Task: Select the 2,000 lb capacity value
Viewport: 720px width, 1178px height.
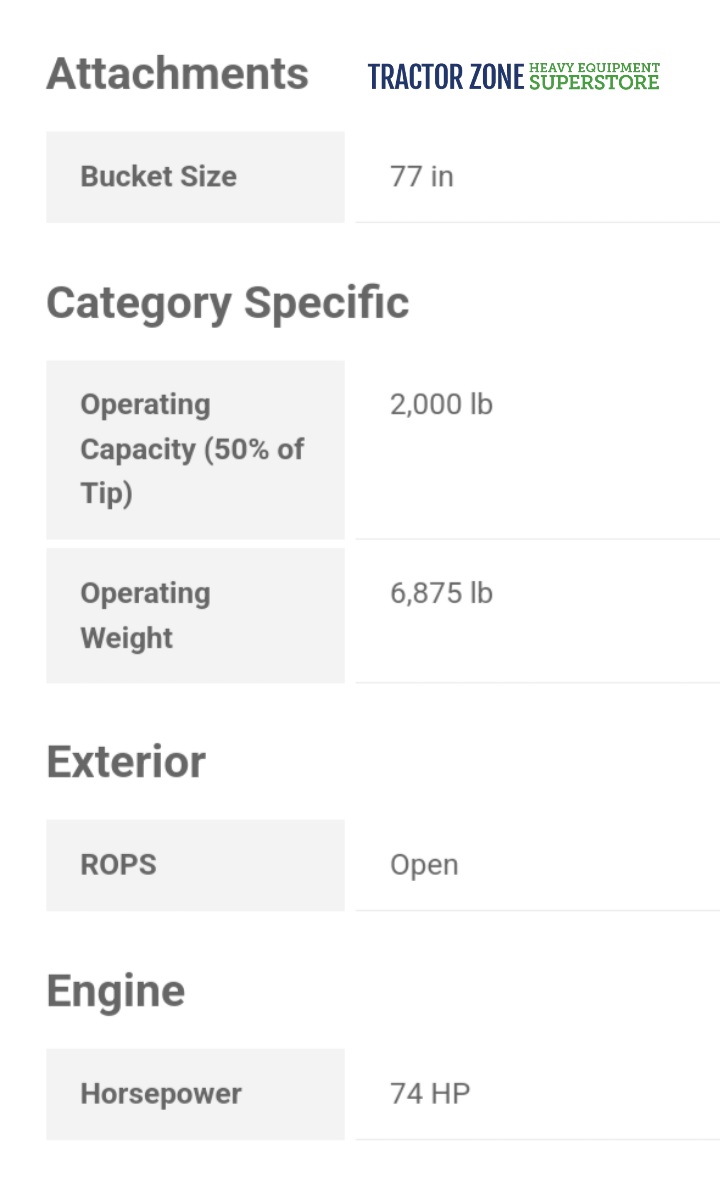Action: (441, 404)
